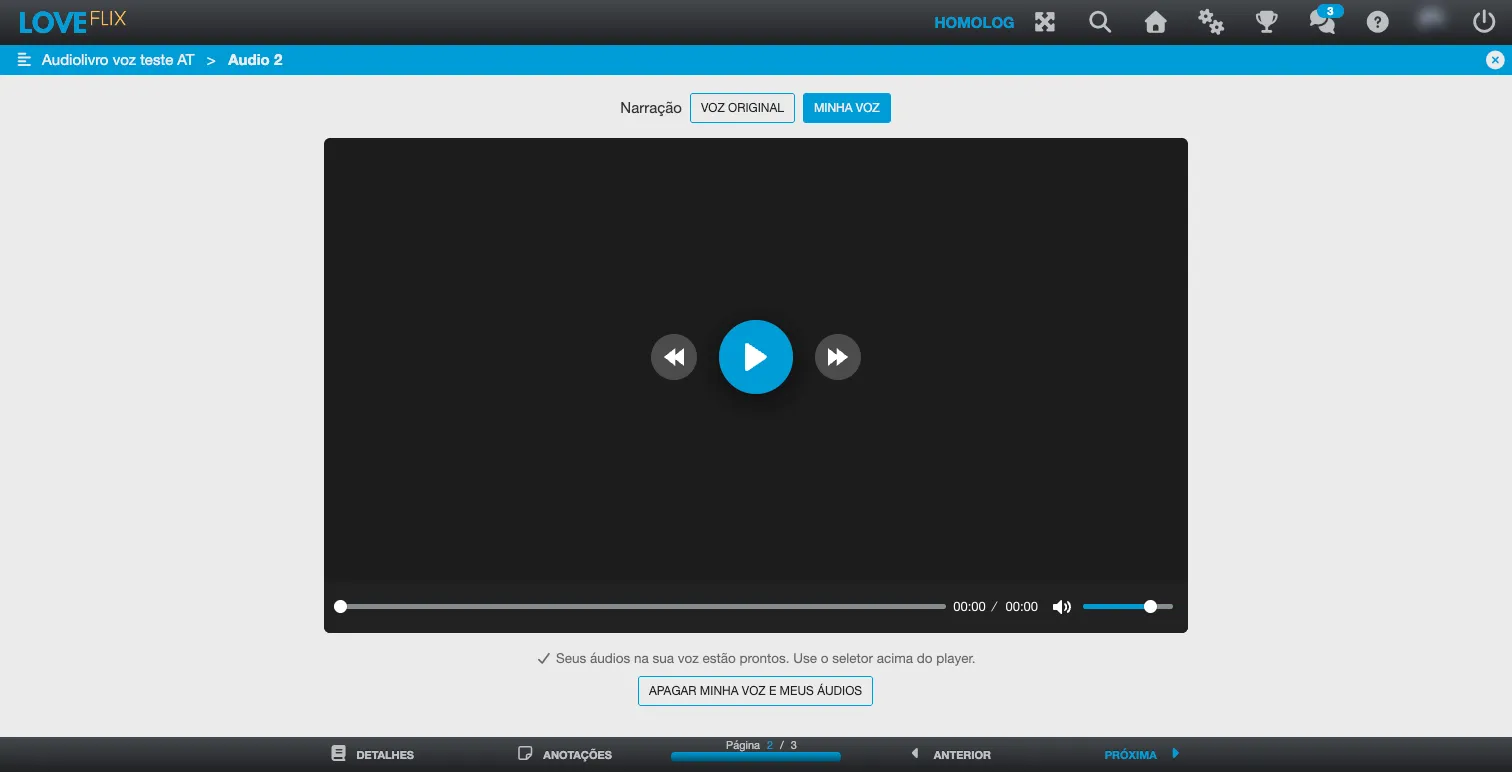Go to PRÓXIMA page
The image size is (1512, 772).
click(x=1142, y=754)
